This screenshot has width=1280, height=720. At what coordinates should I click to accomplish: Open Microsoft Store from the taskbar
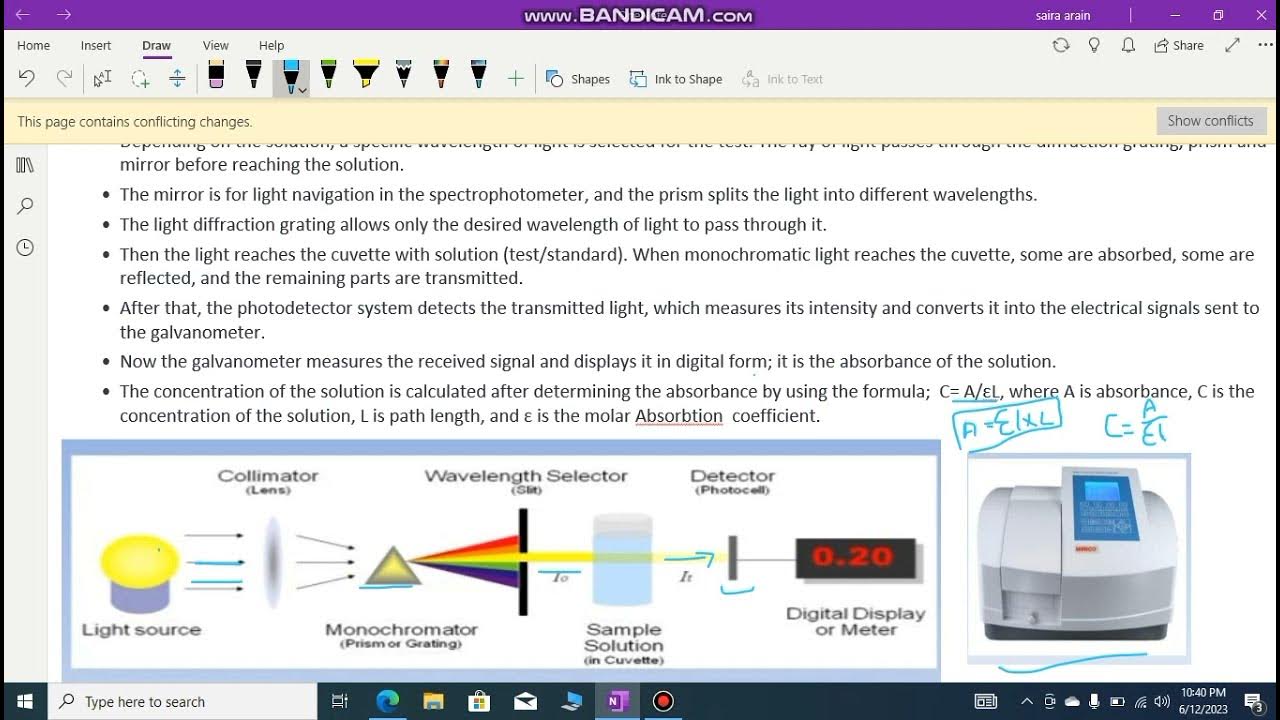point(479,701)
